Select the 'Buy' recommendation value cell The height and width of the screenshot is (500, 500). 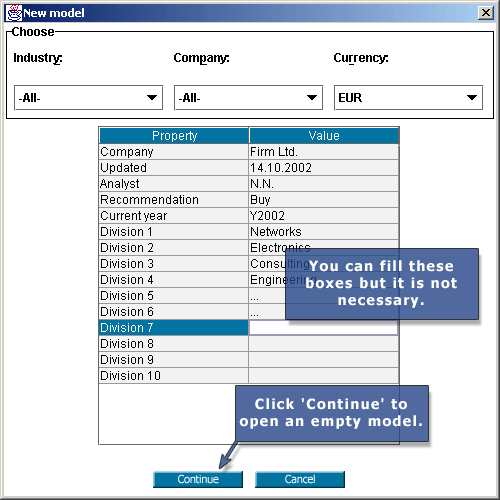pos(323,200)
